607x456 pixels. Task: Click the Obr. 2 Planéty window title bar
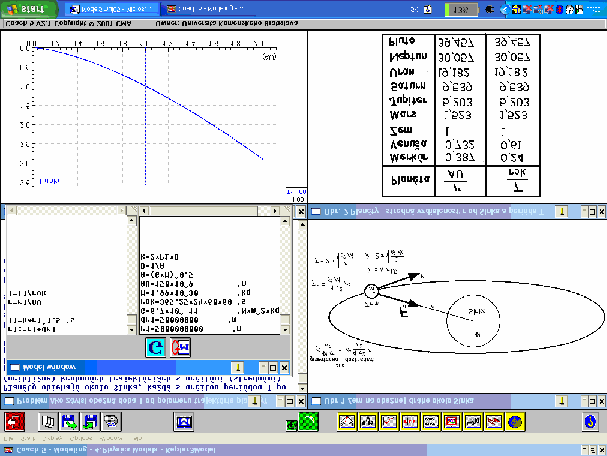[457, 211]
